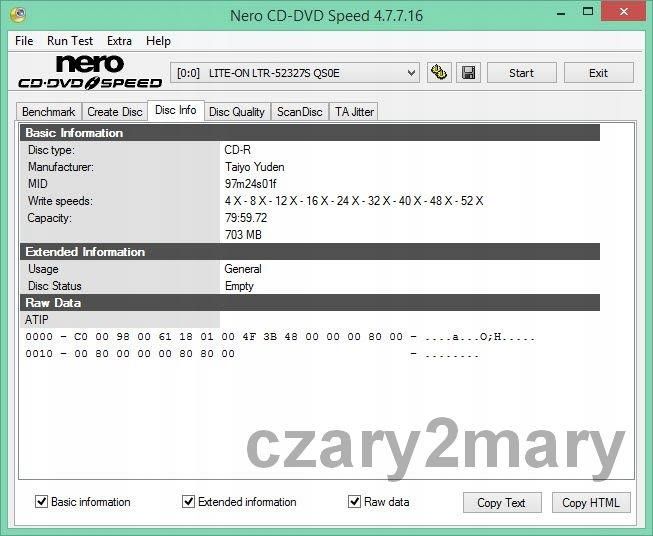The image size is (653, 536).
Task: Maximize the Nero window
Action: (x=588, y=12)
